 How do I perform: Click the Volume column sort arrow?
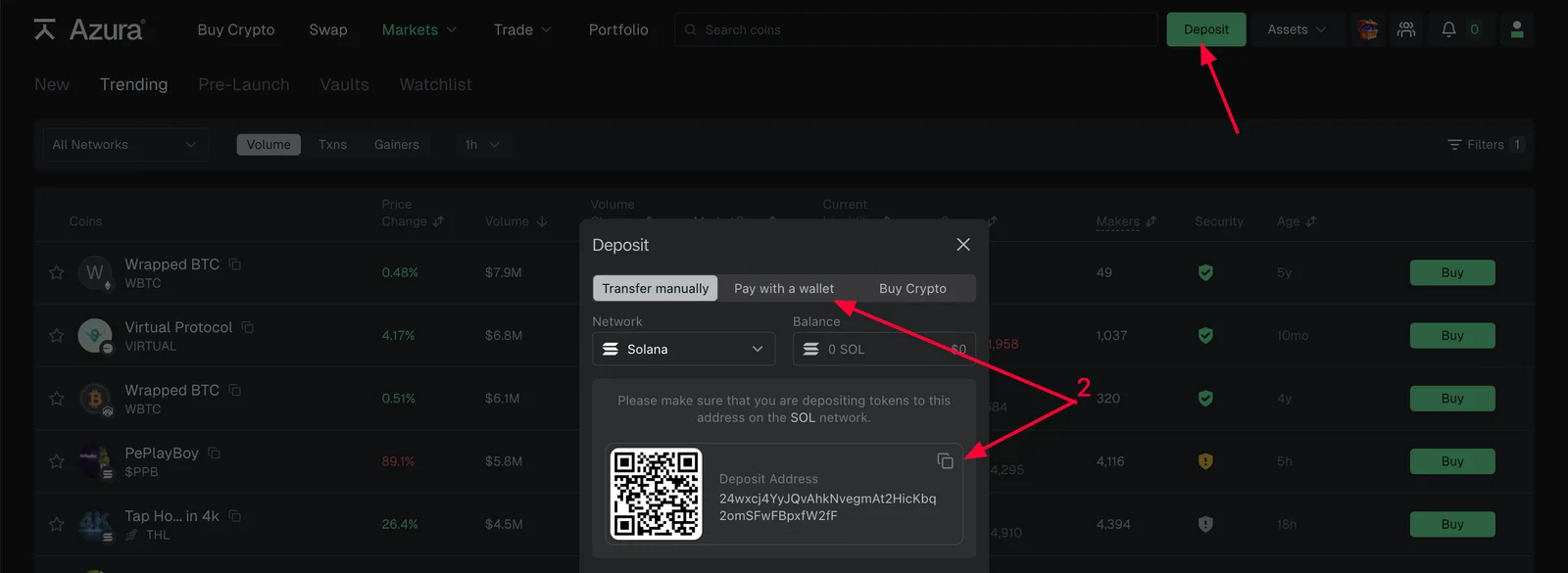pos(542,221)
